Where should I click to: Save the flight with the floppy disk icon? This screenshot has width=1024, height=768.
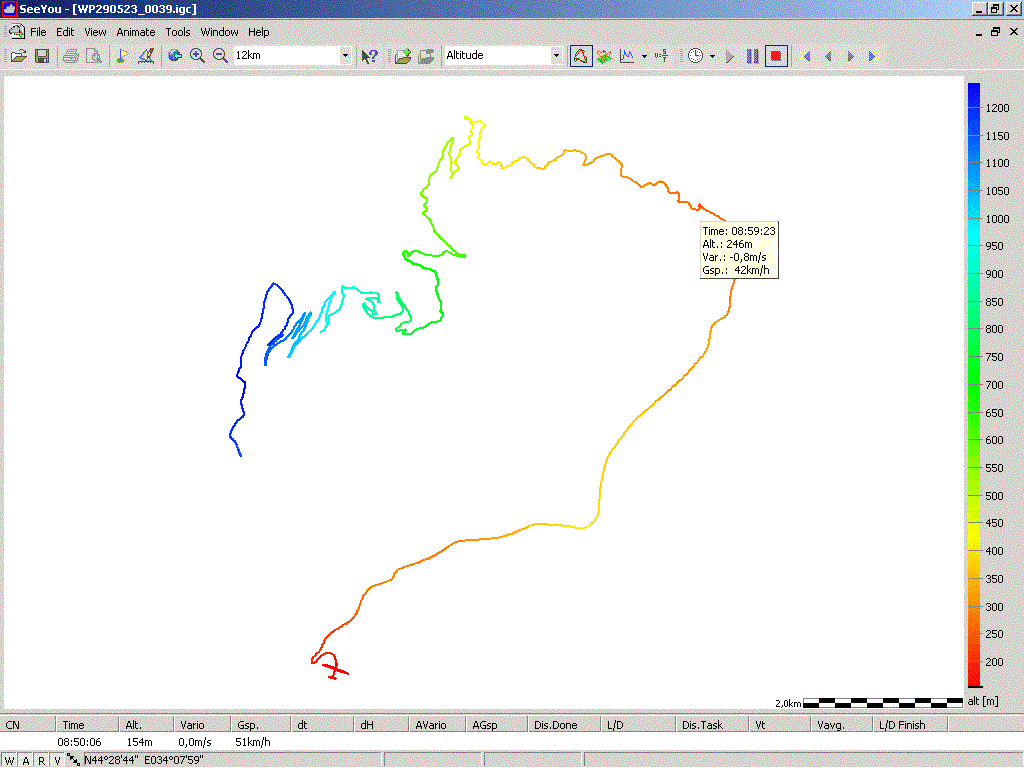(42, 56)
